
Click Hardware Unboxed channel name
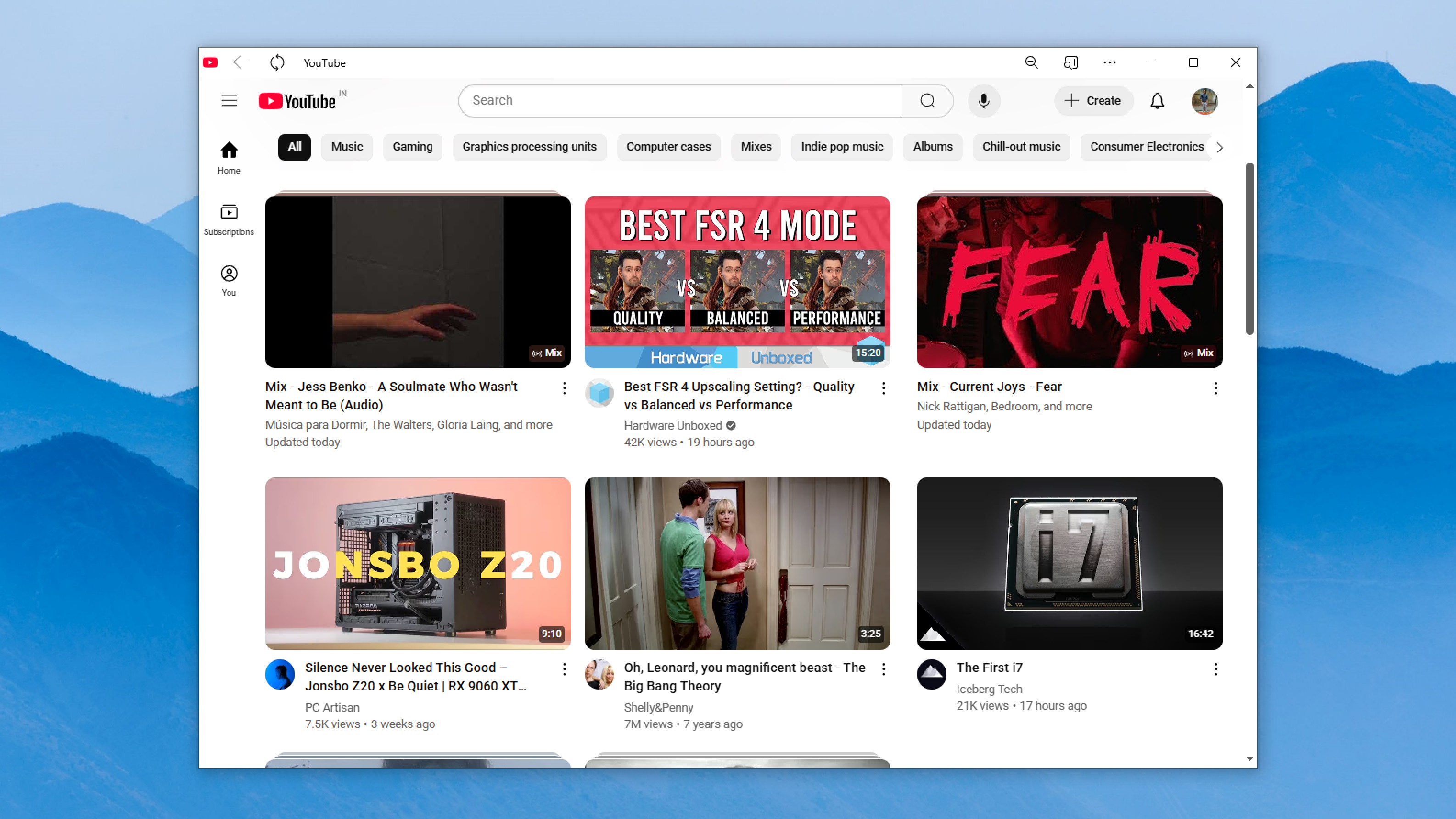tap(672, 426)
